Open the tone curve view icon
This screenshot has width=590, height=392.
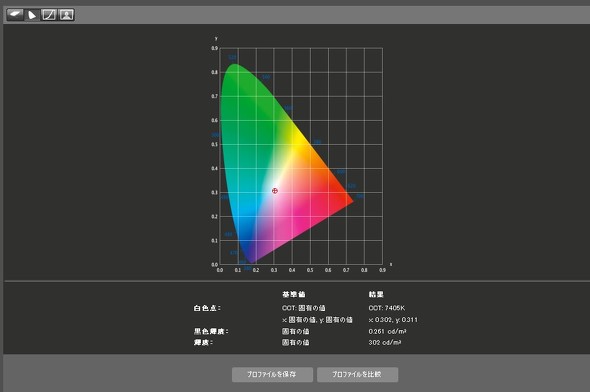point(49,15)
